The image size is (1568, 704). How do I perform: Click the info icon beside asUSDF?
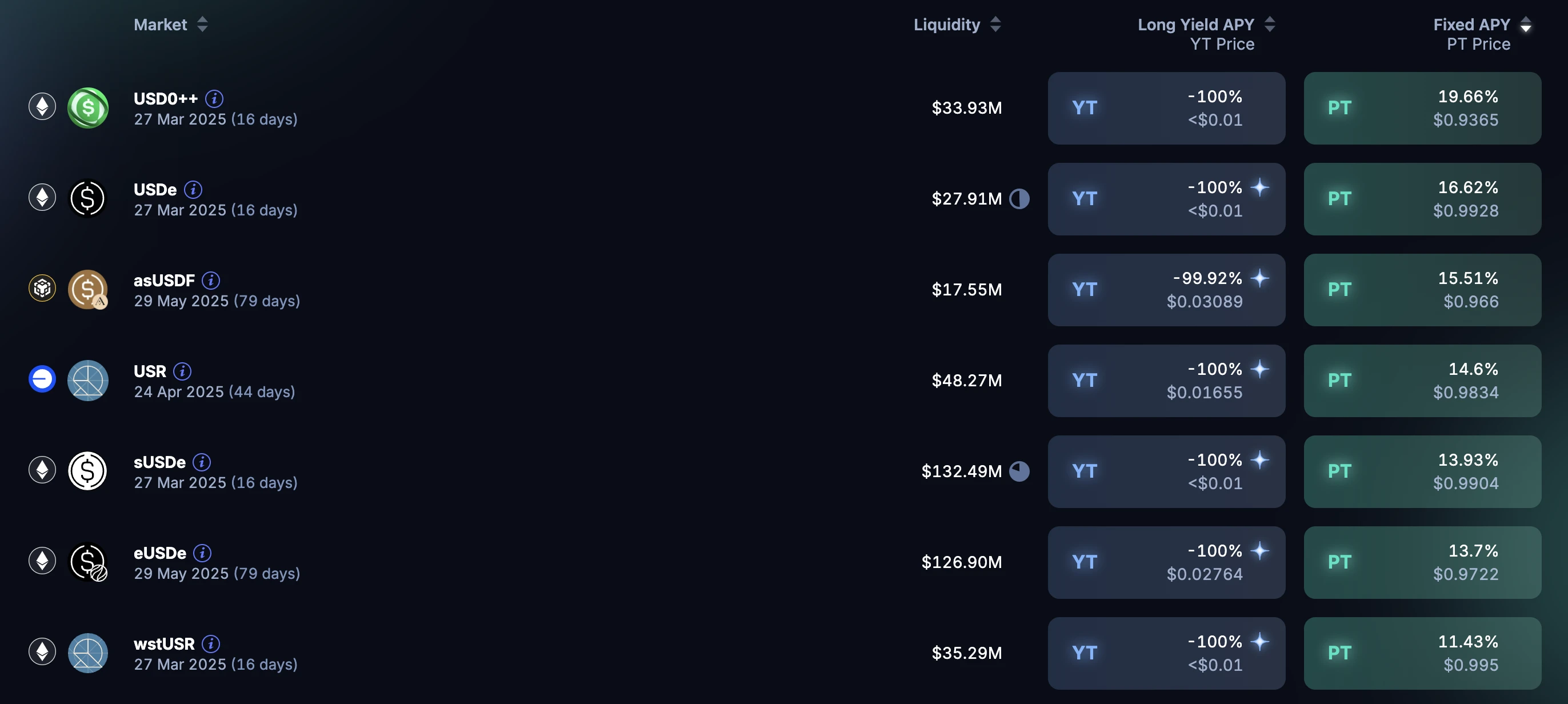tap(211, 281)
